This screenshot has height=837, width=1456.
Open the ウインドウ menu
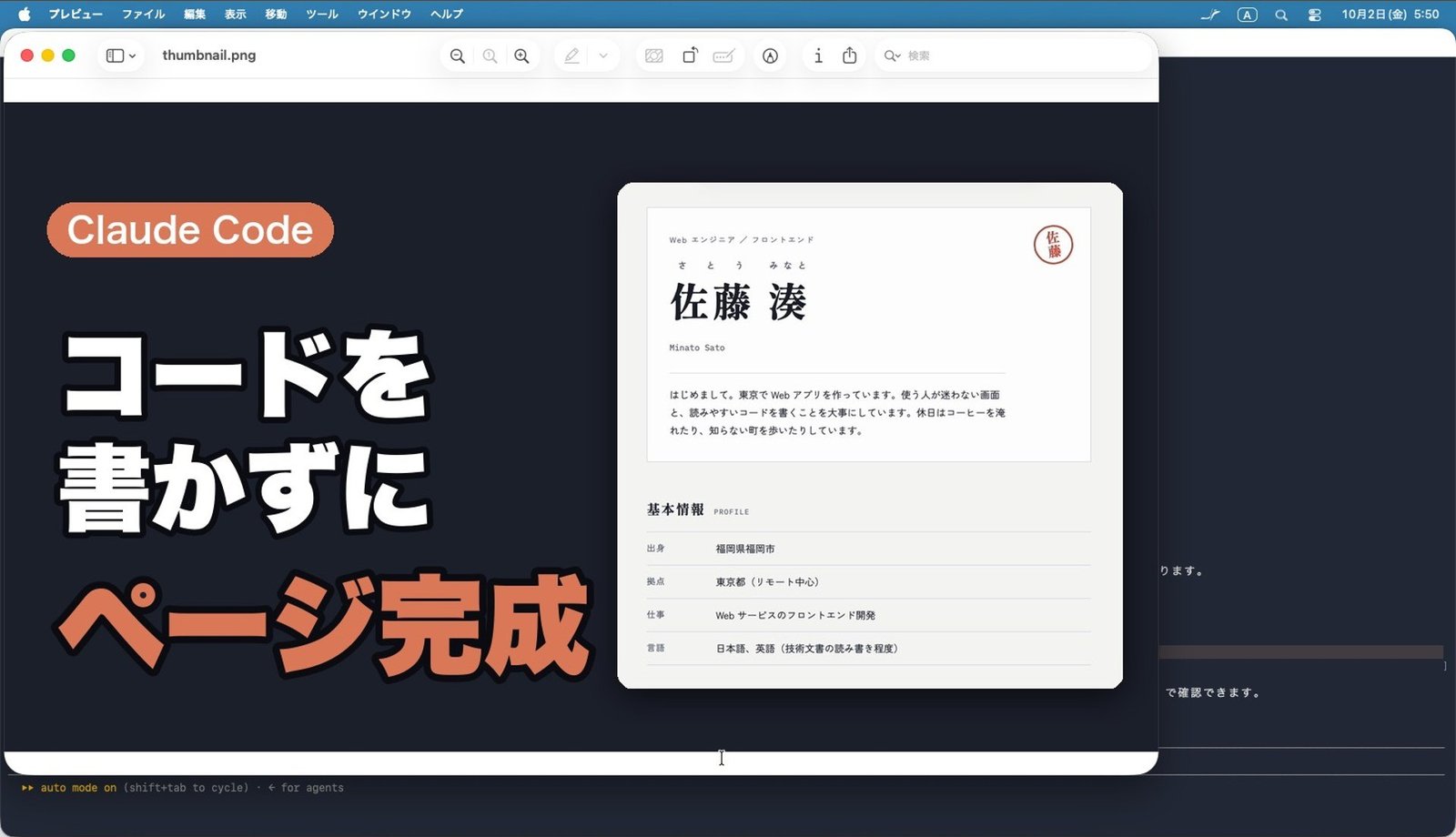coord(384,14)
